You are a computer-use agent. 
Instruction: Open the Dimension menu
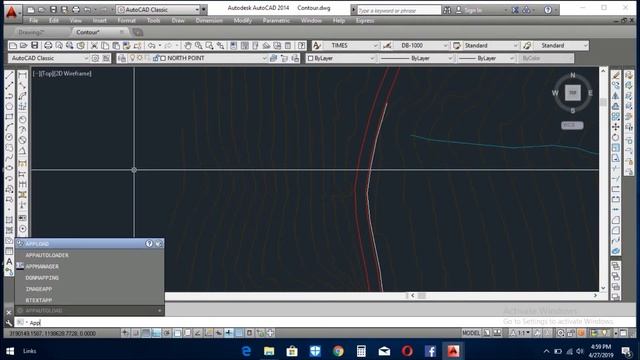tap(209, 20)
